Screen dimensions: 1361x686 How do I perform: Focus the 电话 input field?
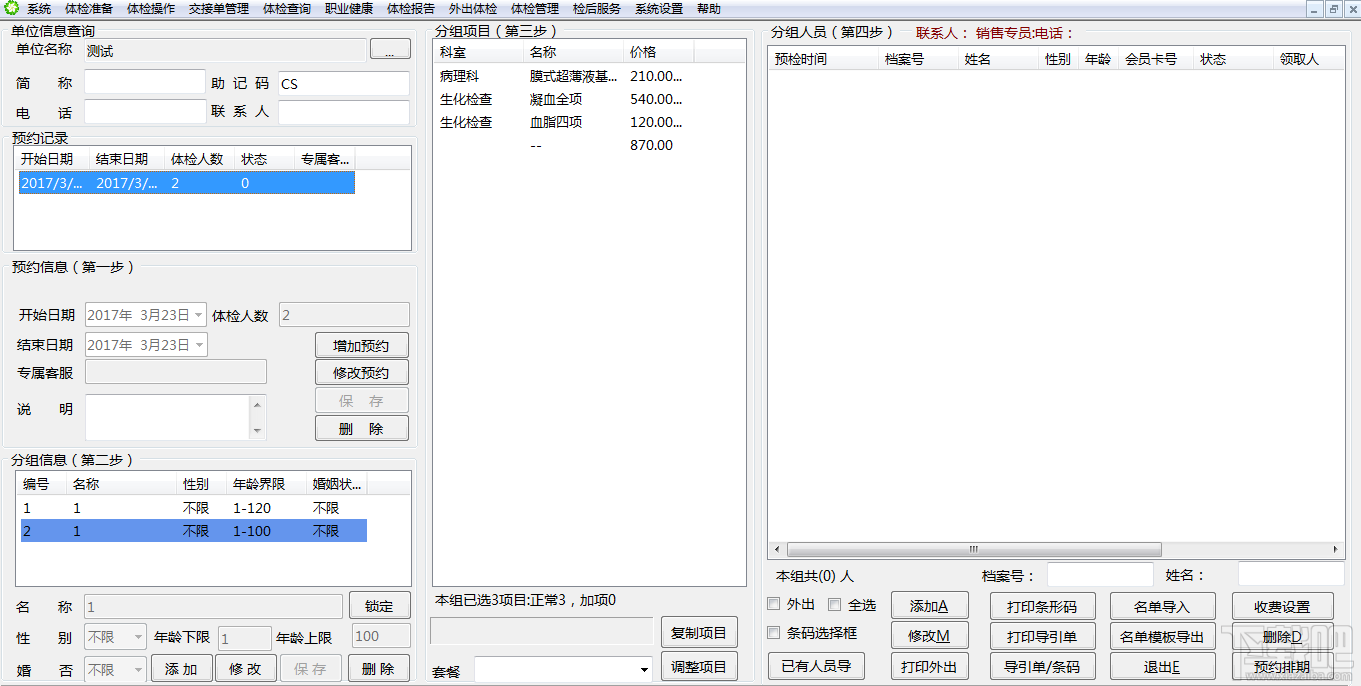(145, 111)
